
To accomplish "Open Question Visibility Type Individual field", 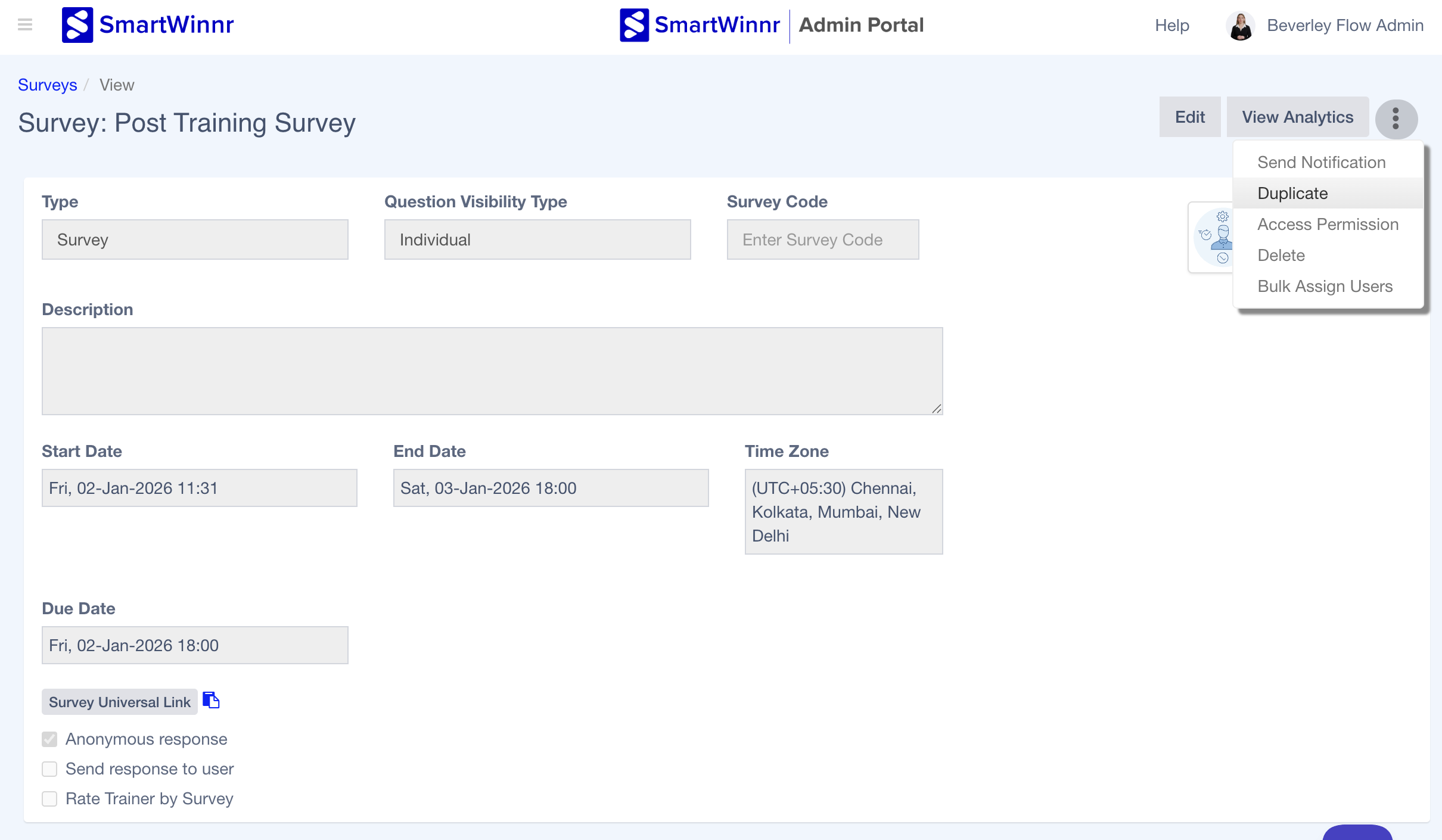I will tap(537, 239).
